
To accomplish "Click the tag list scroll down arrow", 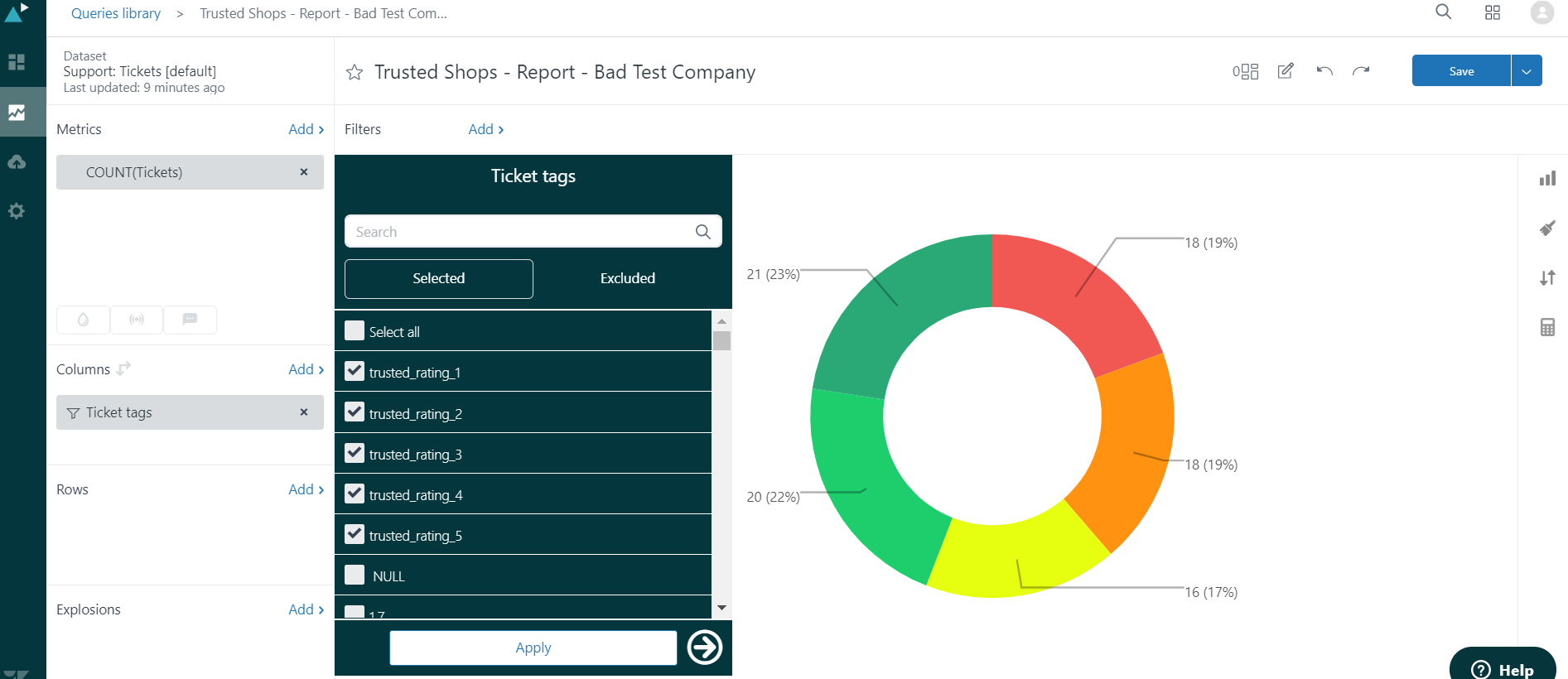I will [721, 608].
